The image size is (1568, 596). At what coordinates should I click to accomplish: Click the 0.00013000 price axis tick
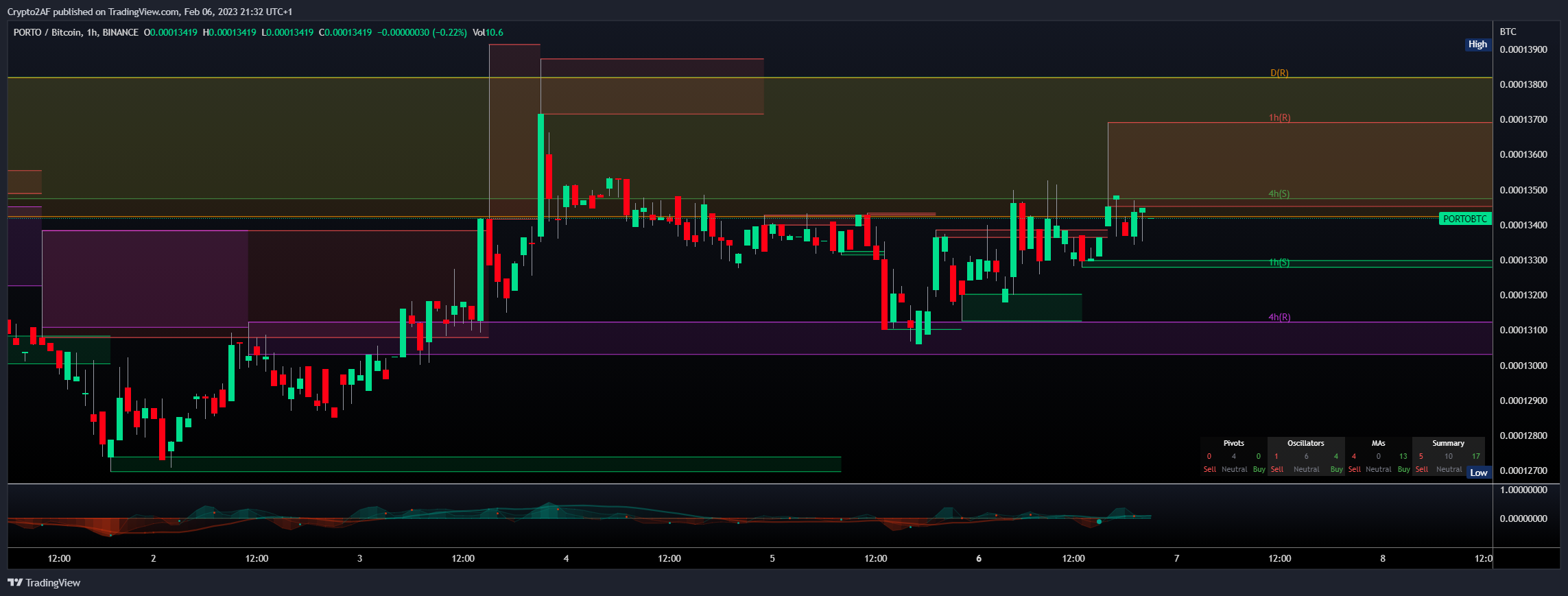1523,366
